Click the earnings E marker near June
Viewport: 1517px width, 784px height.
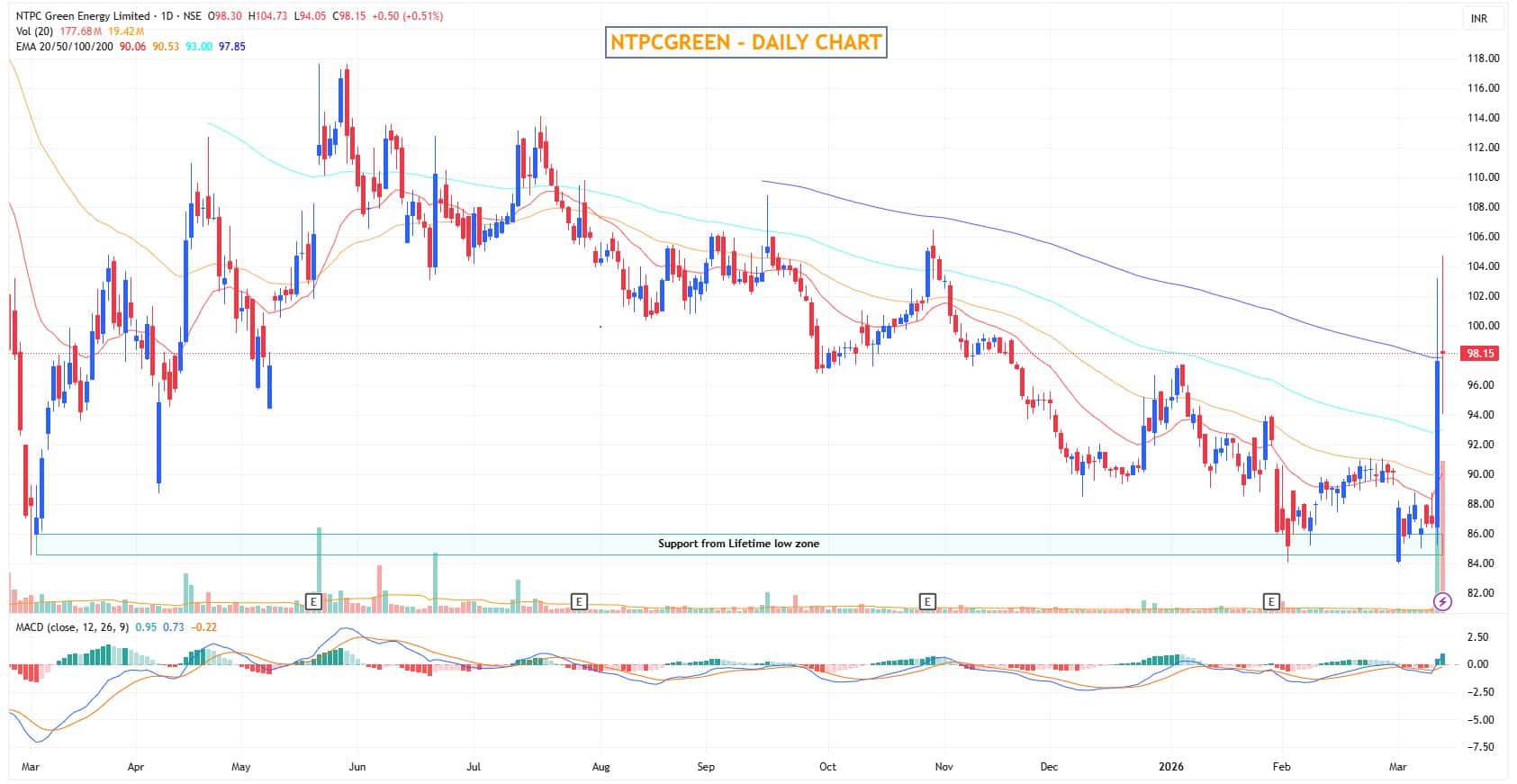pos(314,600)
